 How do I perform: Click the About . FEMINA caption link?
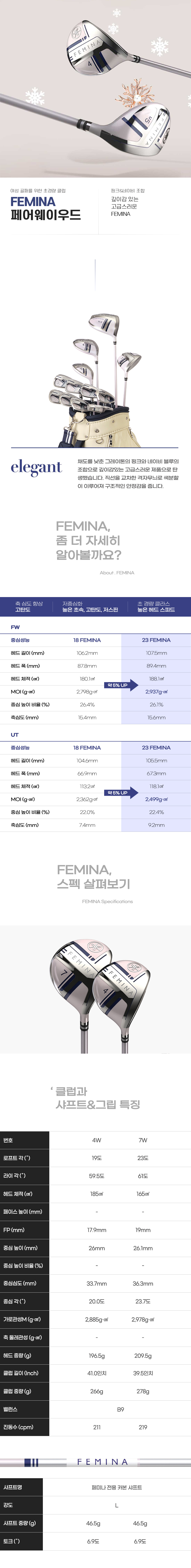117,573
